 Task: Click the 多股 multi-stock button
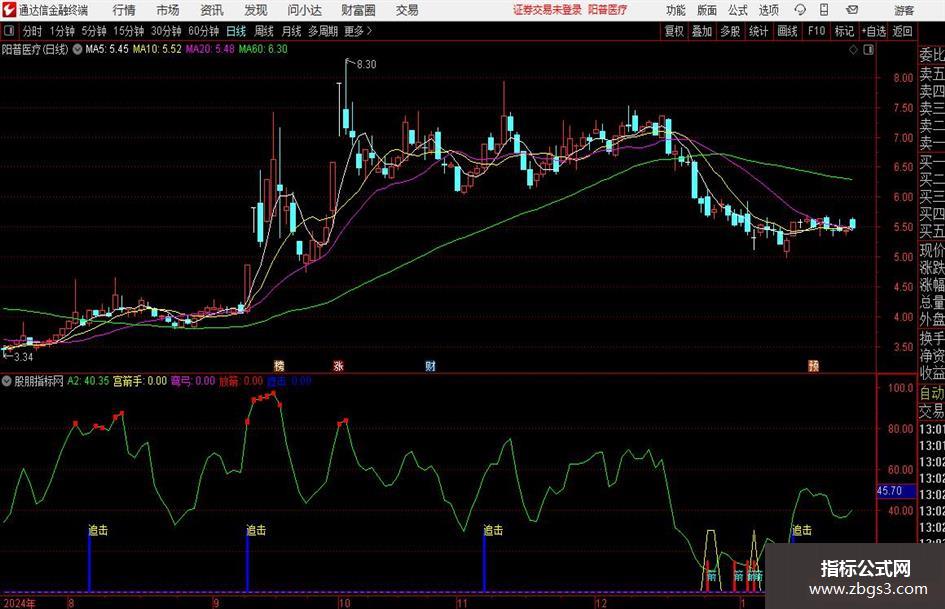coord(730,31)
